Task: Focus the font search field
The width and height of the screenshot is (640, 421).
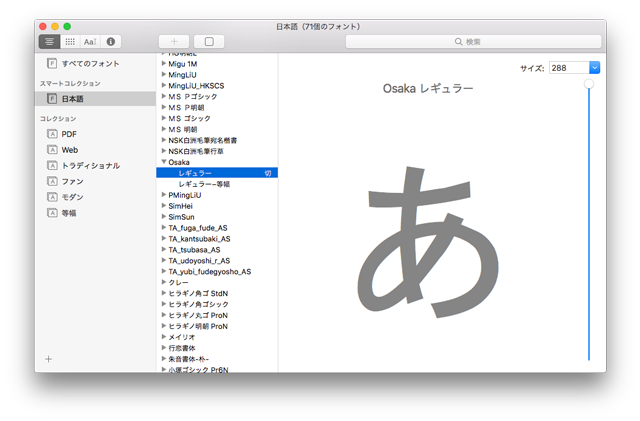Action: click(x=473, y=42)
